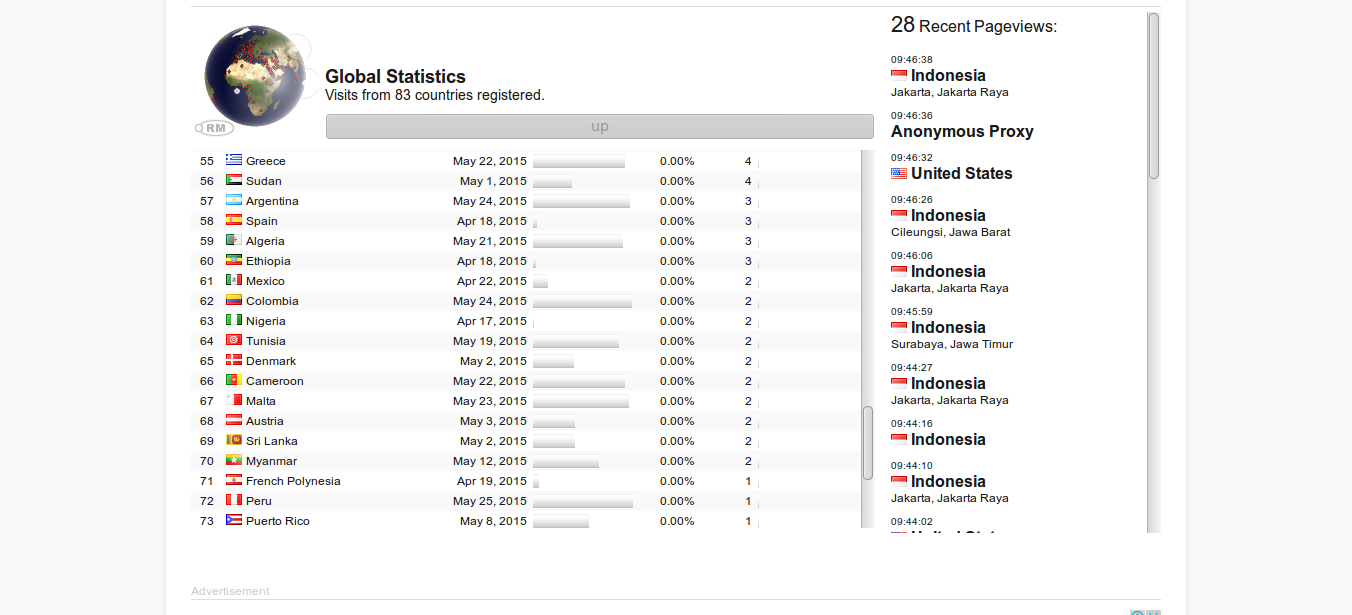
Task: Click the 'May 25, 2015' date for Peru
Action: point(489,501)
